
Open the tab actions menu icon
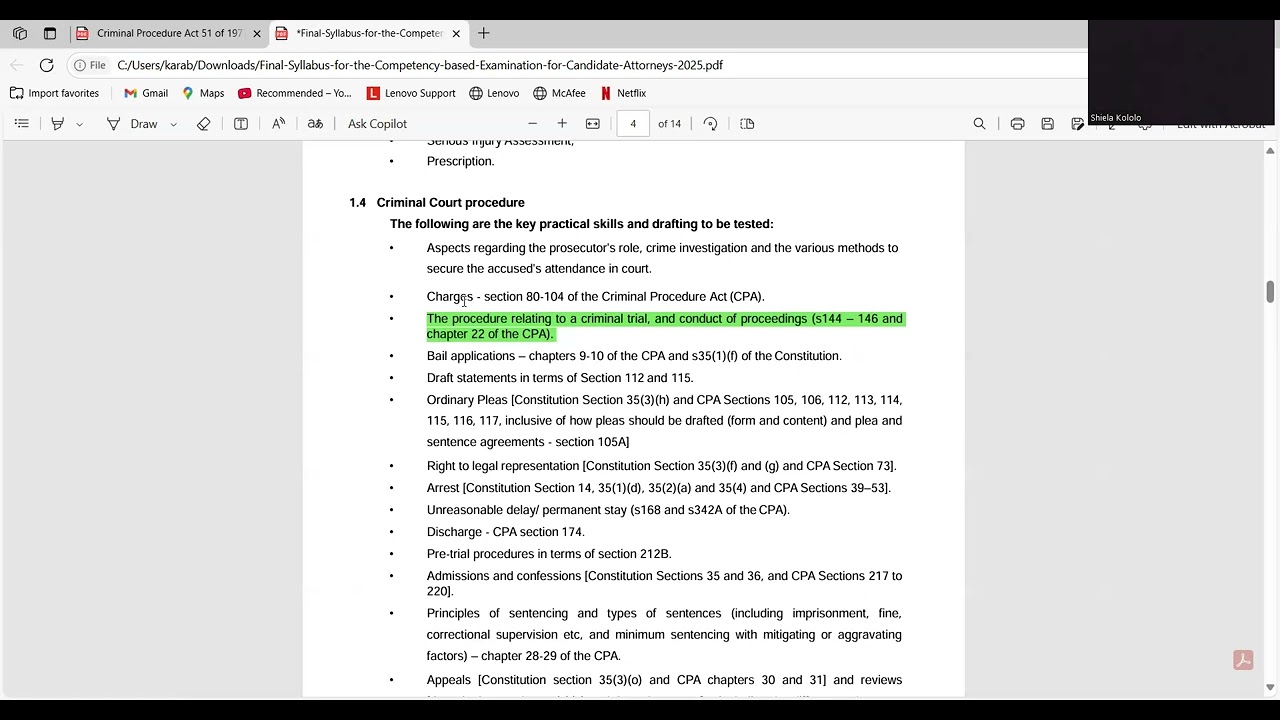click(x=50, y=33)
